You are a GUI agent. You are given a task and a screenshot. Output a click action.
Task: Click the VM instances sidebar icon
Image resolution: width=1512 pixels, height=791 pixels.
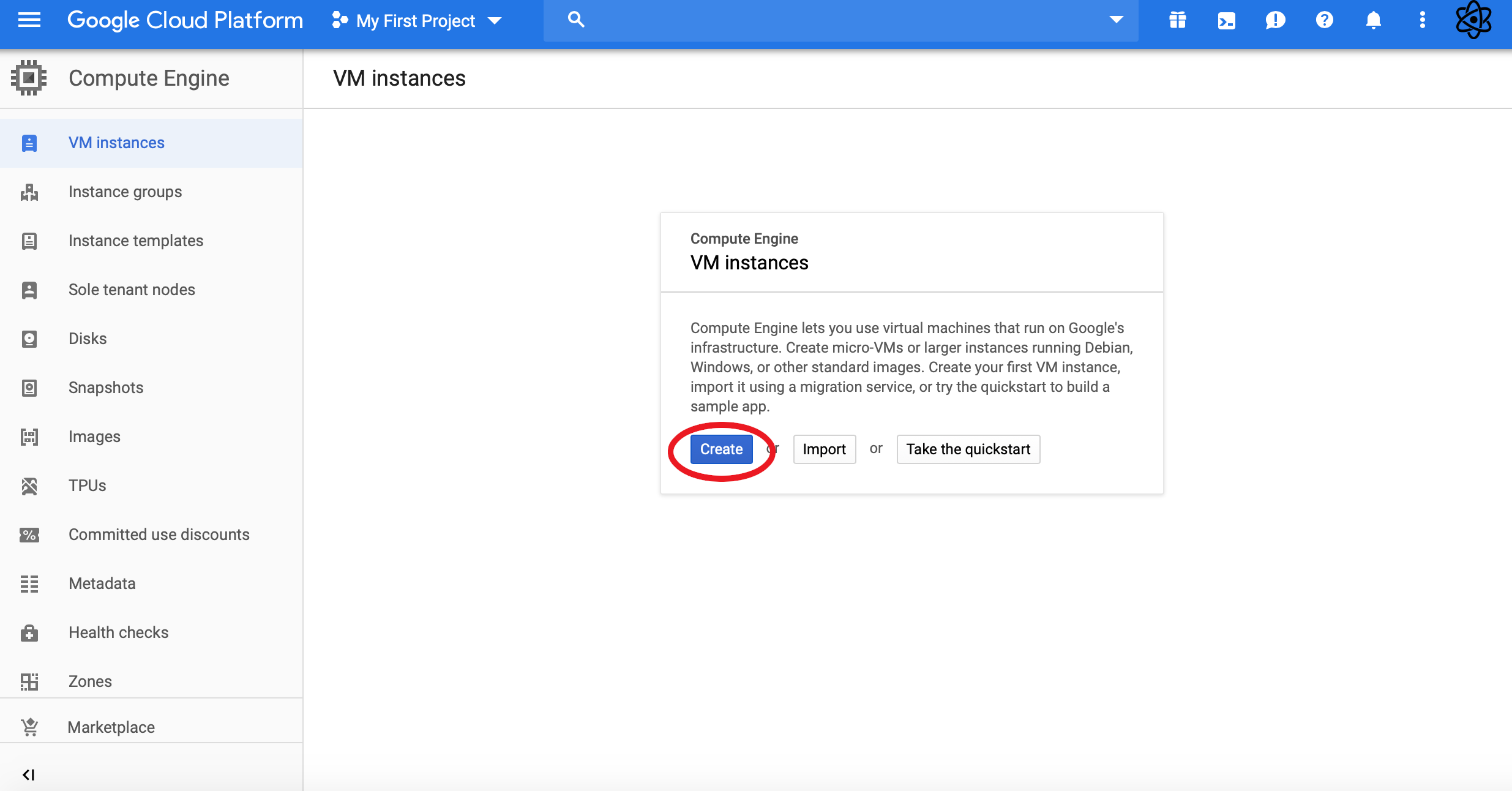coord(29,143)
